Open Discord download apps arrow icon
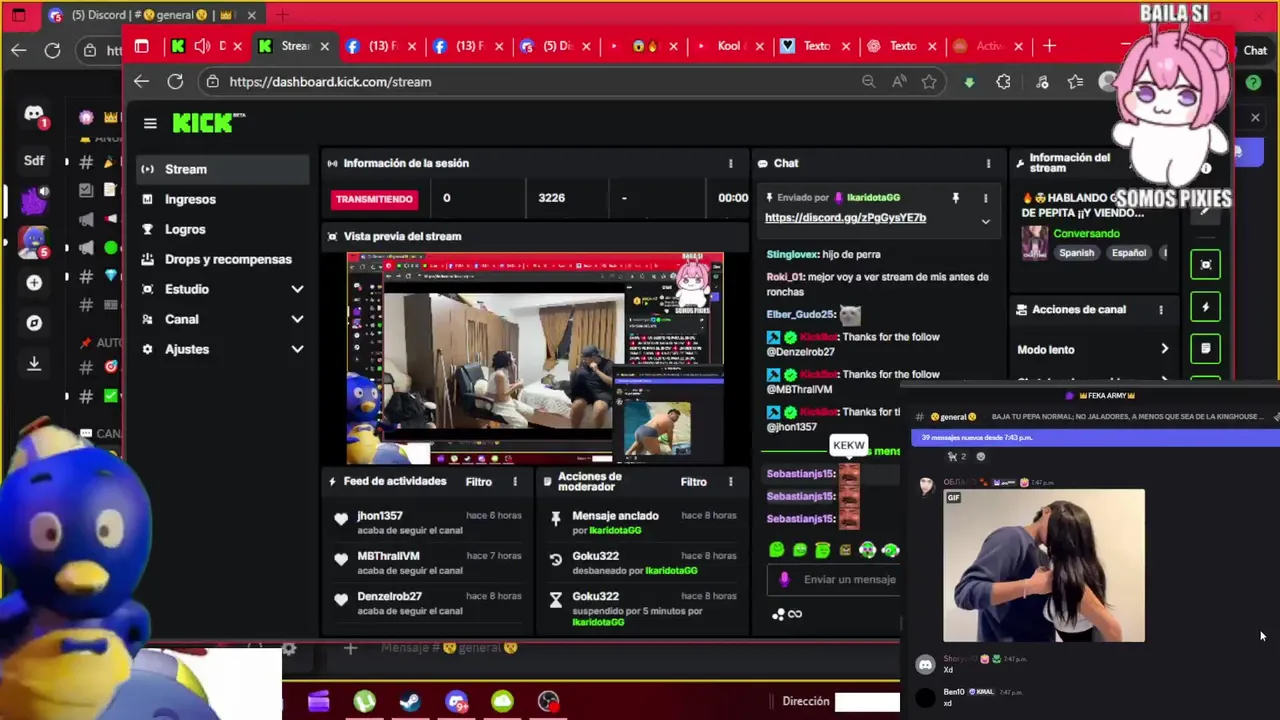Viewport: 1280px width, 720px height. tap(34, 364)
